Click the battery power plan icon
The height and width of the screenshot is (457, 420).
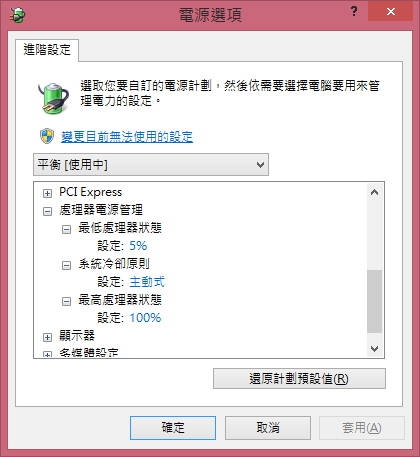point(53,98)
